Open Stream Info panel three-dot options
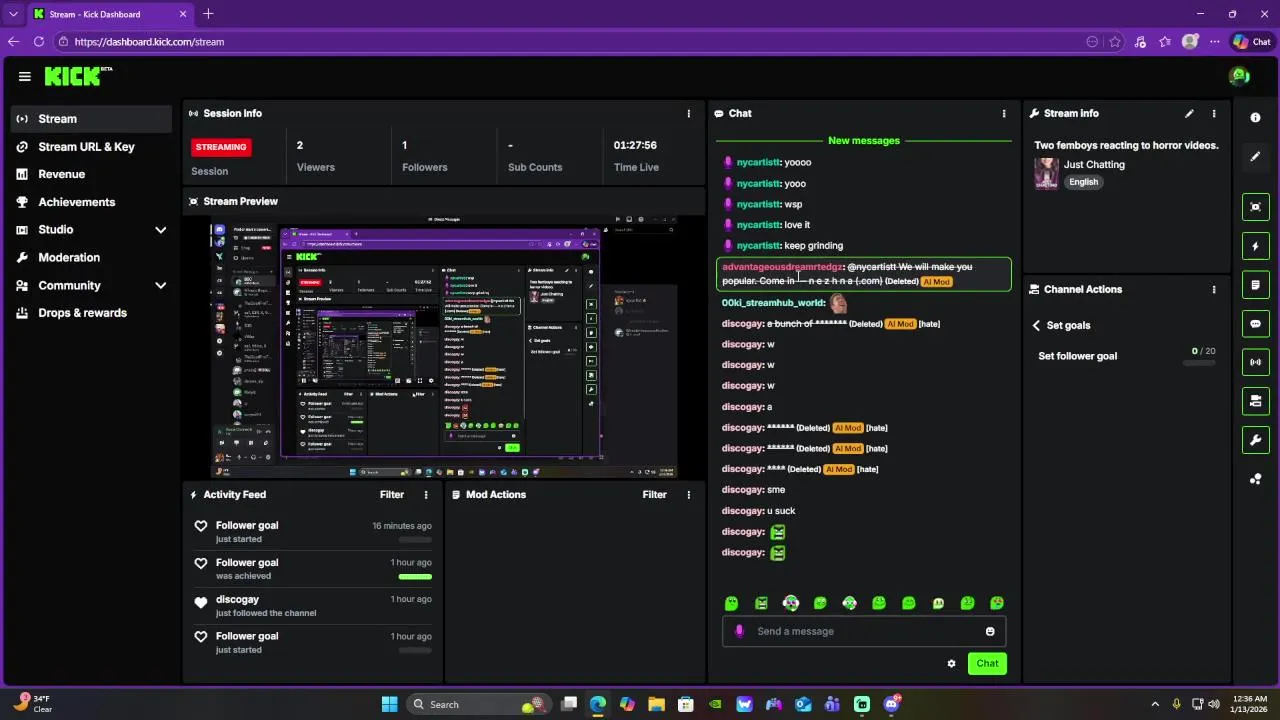Viewport: 1280px width, 720px height. click(1214, 114)
